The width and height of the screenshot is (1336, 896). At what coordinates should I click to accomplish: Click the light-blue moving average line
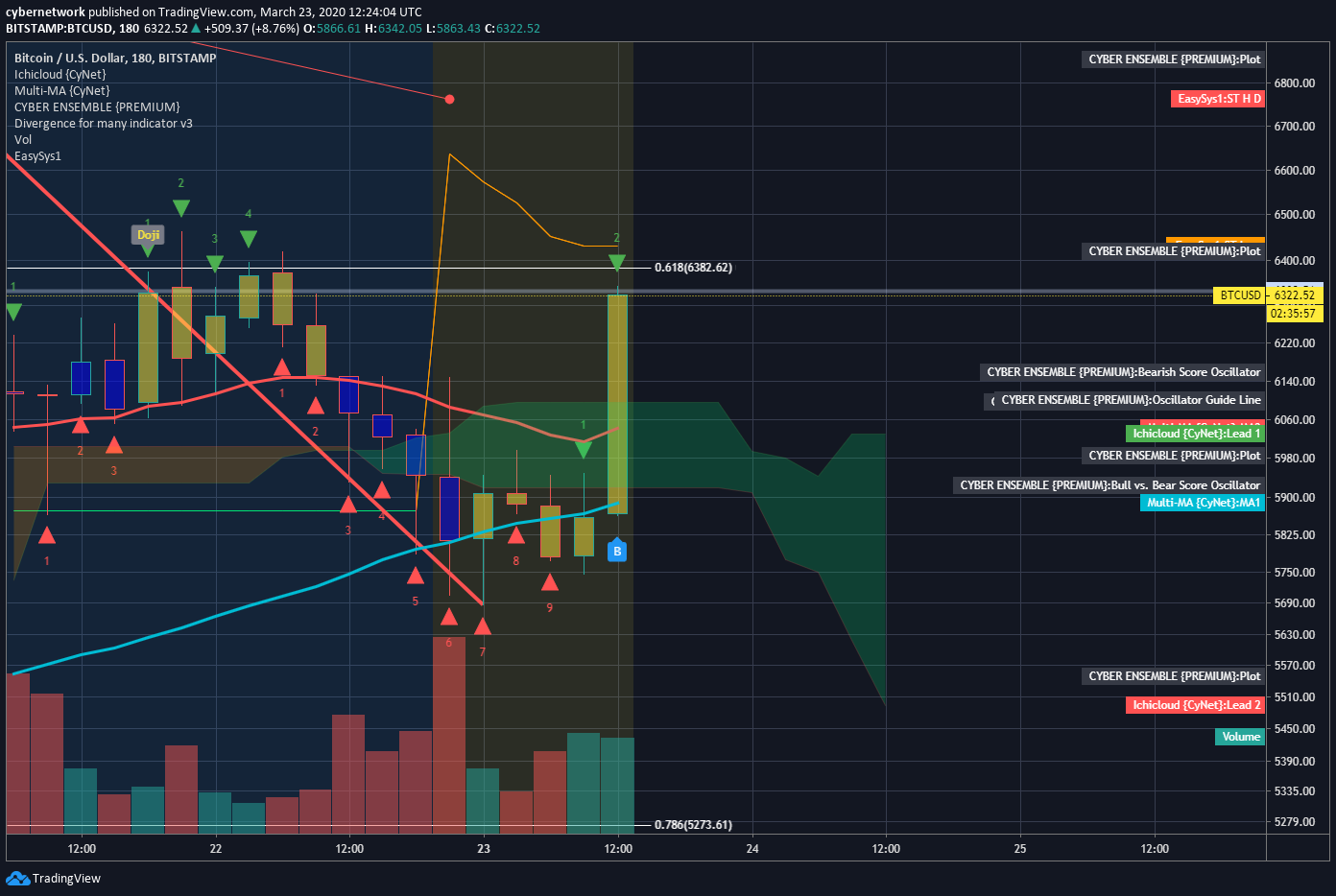pyautogui.click(x=317, y=586)
